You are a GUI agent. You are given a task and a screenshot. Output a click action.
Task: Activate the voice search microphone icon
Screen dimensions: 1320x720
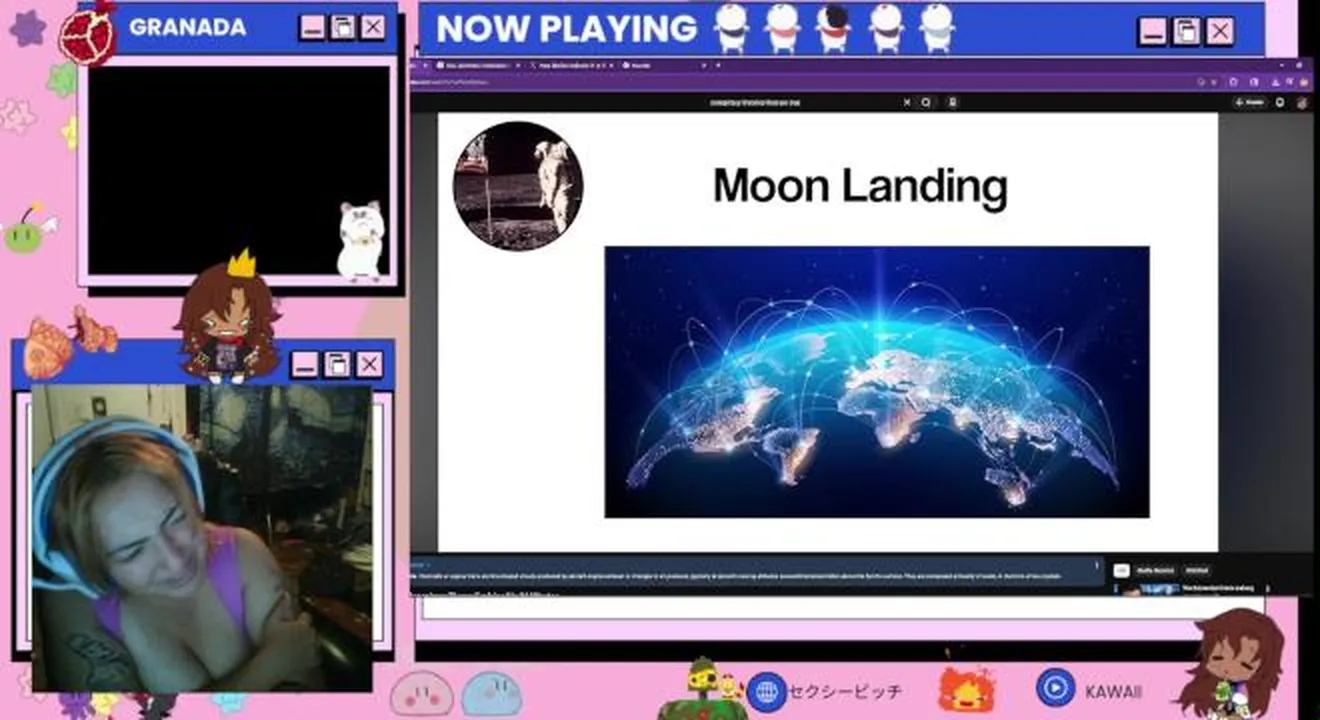tap(953, 102)
